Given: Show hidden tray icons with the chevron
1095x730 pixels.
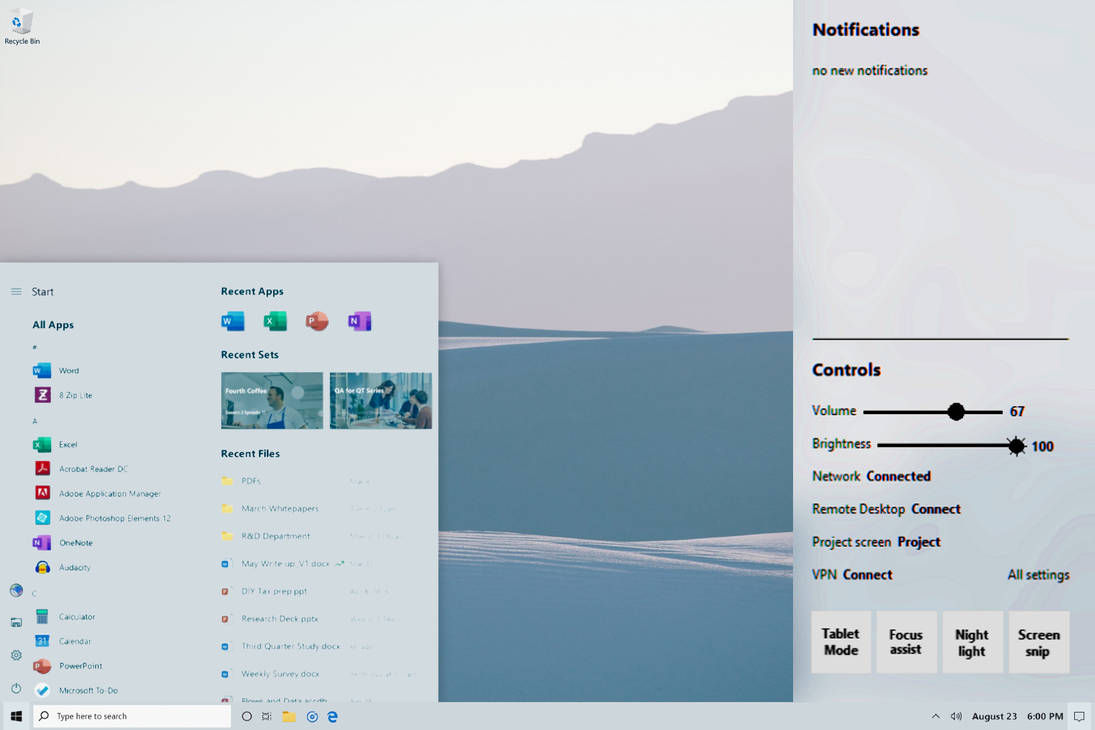Looking at the screenshot, I should (936, 716).
